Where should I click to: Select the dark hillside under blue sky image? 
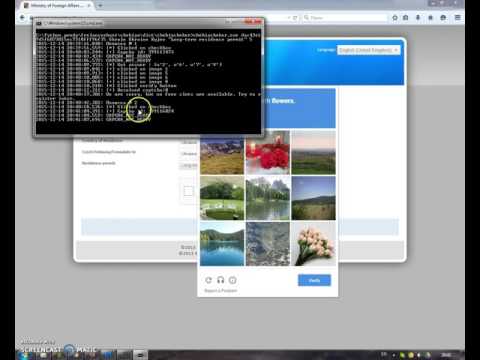pos(313,198)
